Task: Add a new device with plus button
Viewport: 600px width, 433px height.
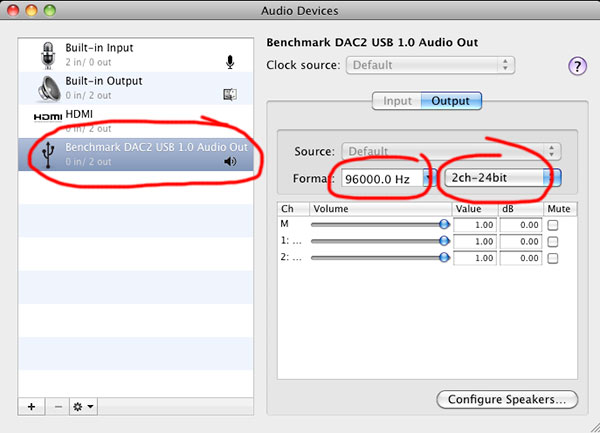Action: pos(31,406)
